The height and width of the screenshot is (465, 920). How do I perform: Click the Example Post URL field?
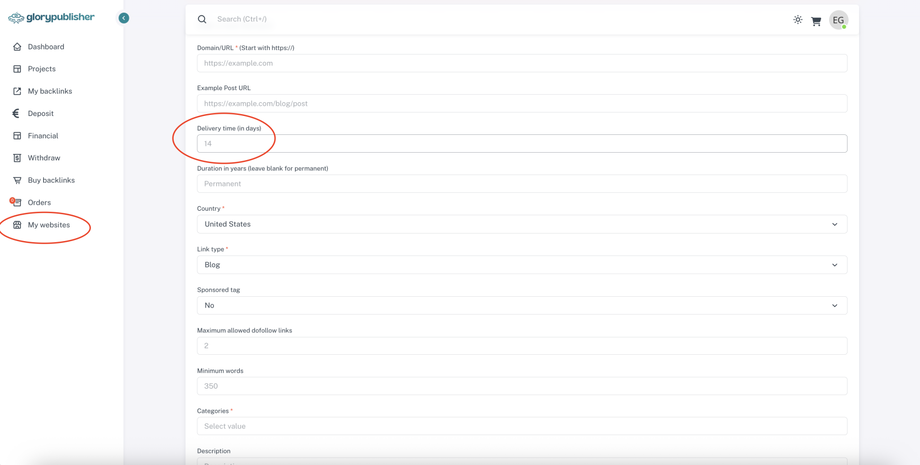click(x=522, y=103)
